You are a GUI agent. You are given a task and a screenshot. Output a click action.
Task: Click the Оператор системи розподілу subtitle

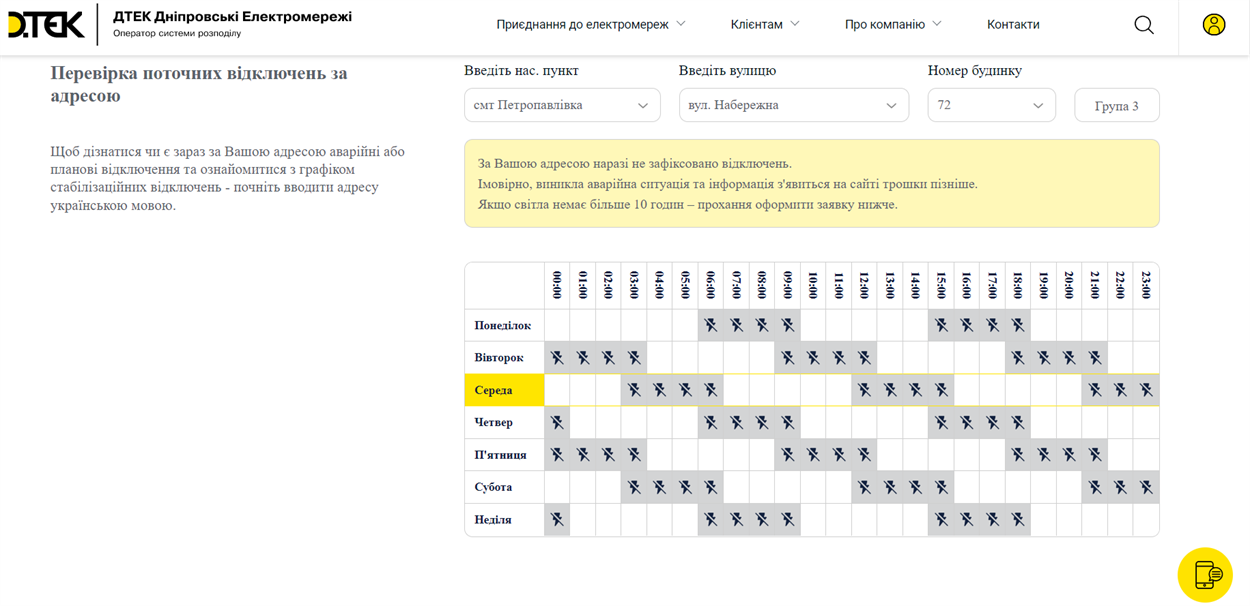(177, 33)
